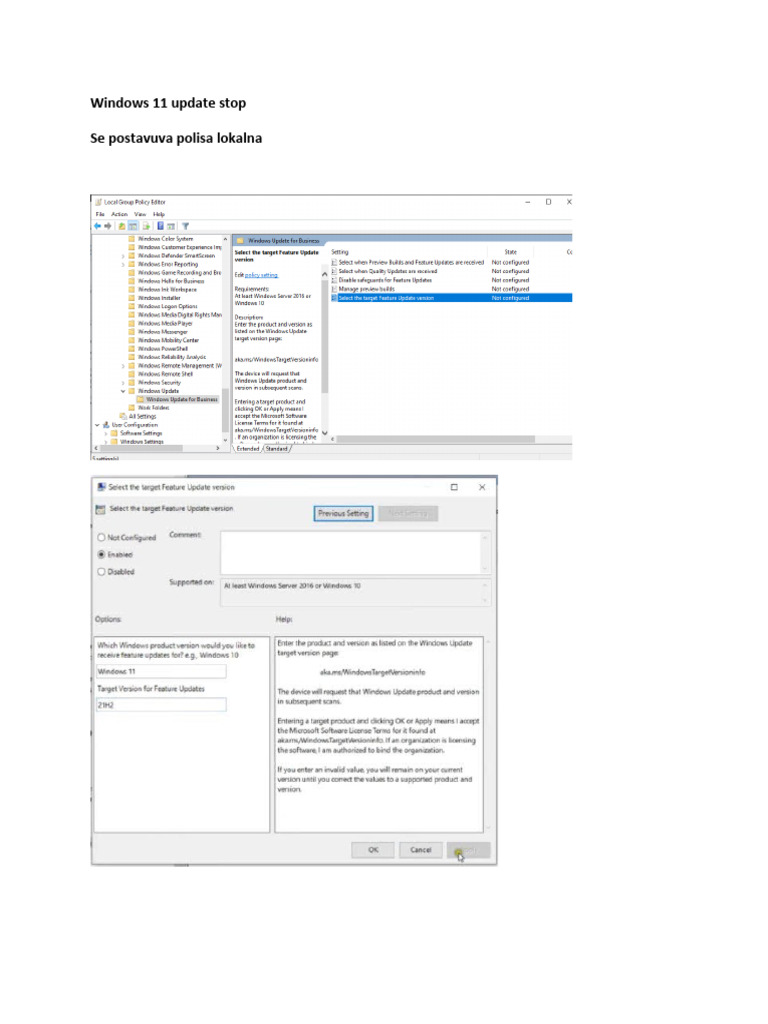The width and height of the screenshot is (768, 1024).
Task: Click the Filter funnel toolbar icon
Action: [185, 226]
